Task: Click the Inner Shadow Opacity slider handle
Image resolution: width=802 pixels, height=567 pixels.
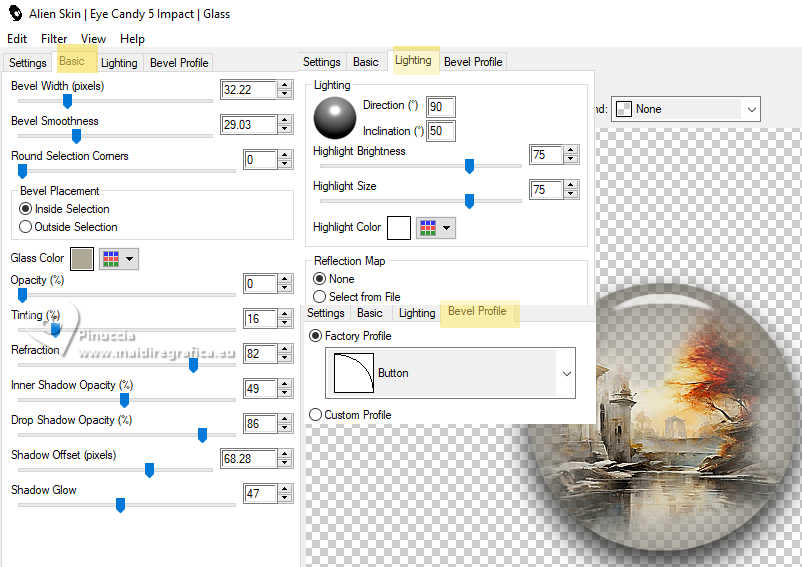Action: pos(124,400)
